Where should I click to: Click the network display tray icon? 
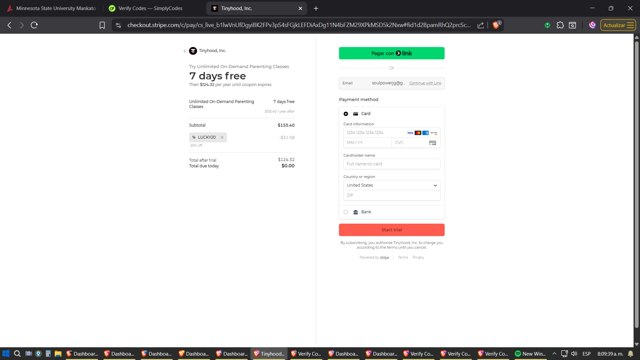tap(564, 354)
